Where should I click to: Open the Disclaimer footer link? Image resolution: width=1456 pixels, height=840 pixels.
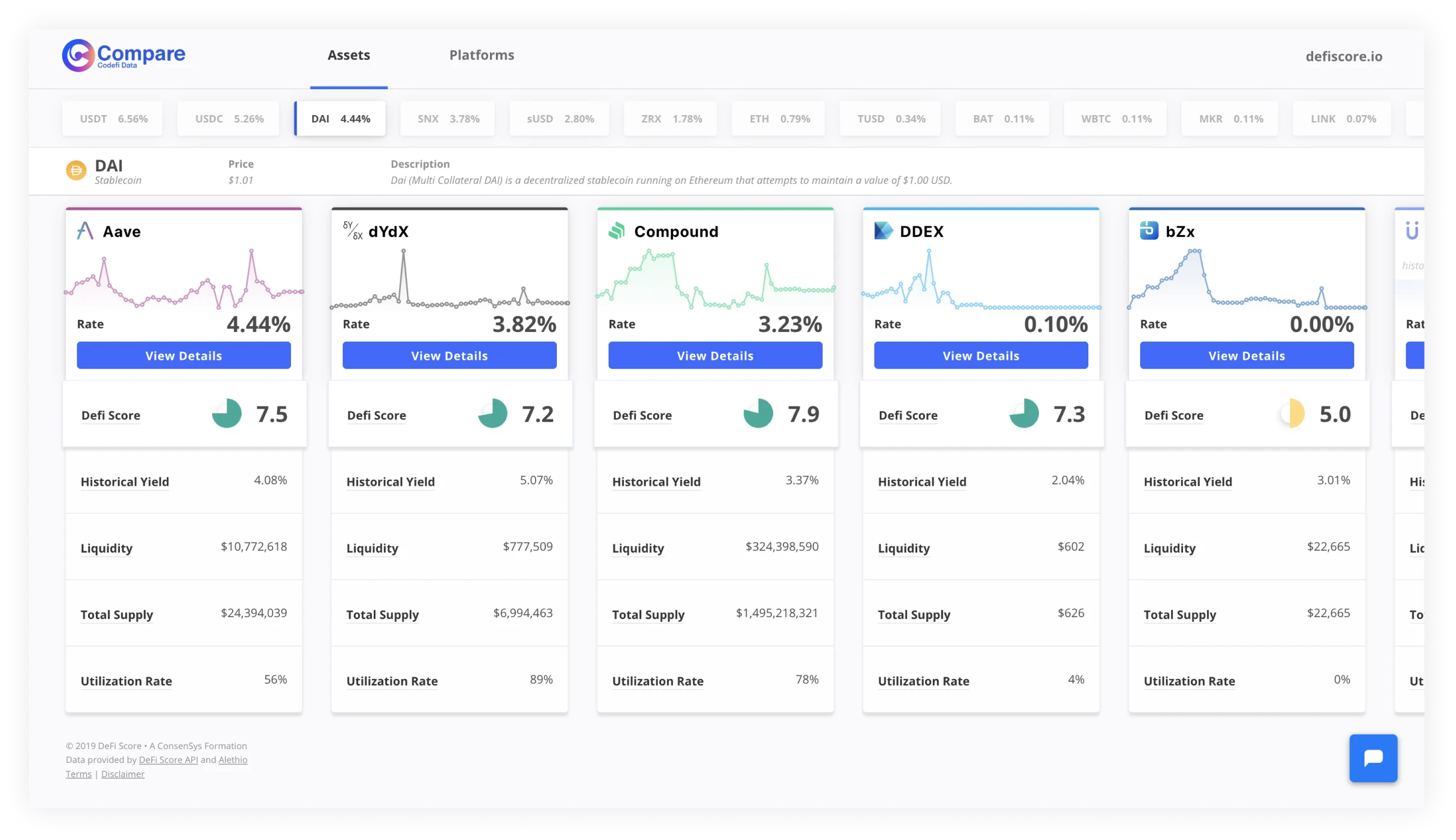click(122, 774)
